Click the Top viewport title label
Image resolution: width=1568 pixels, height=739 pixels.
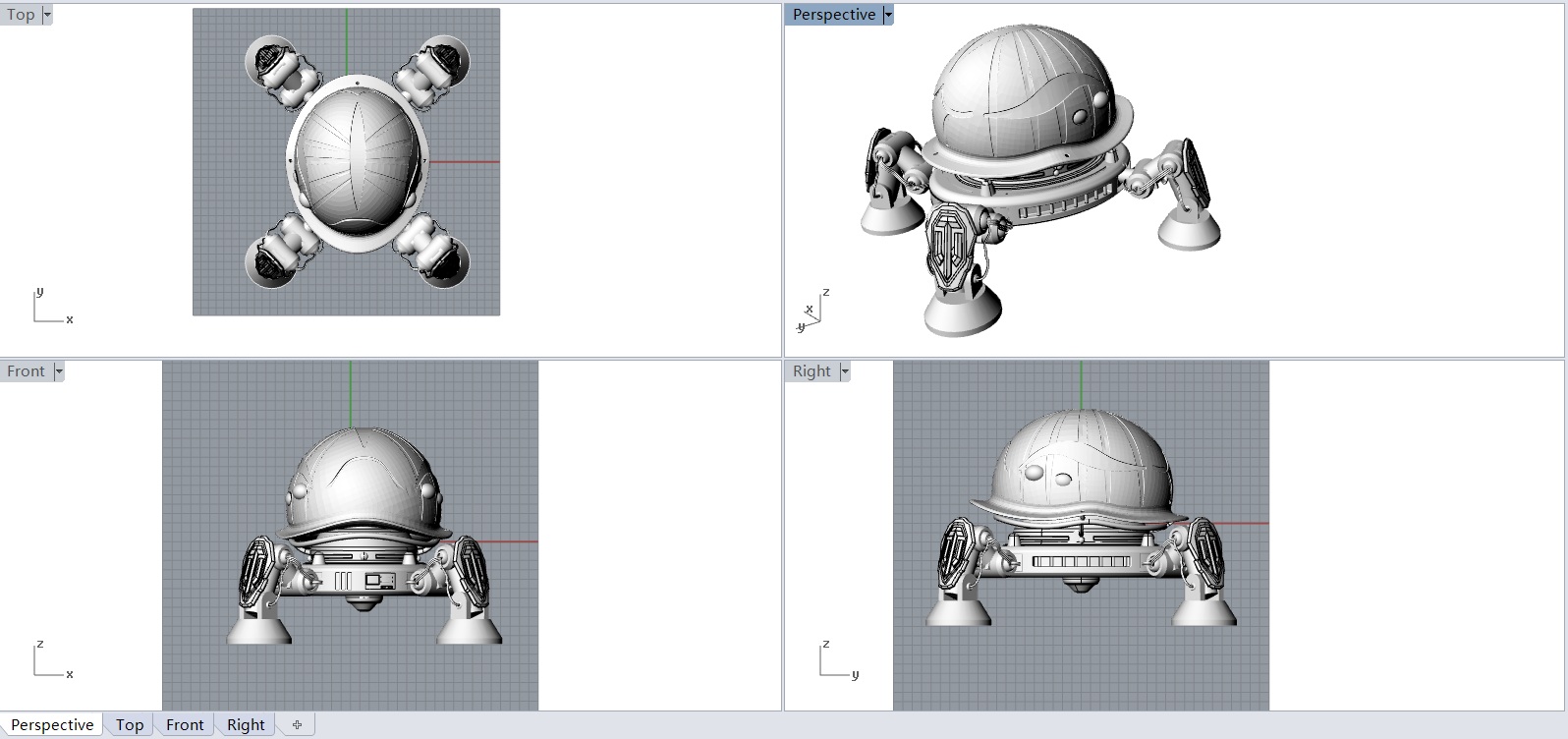pyautogui.click(x=21, y=15)
